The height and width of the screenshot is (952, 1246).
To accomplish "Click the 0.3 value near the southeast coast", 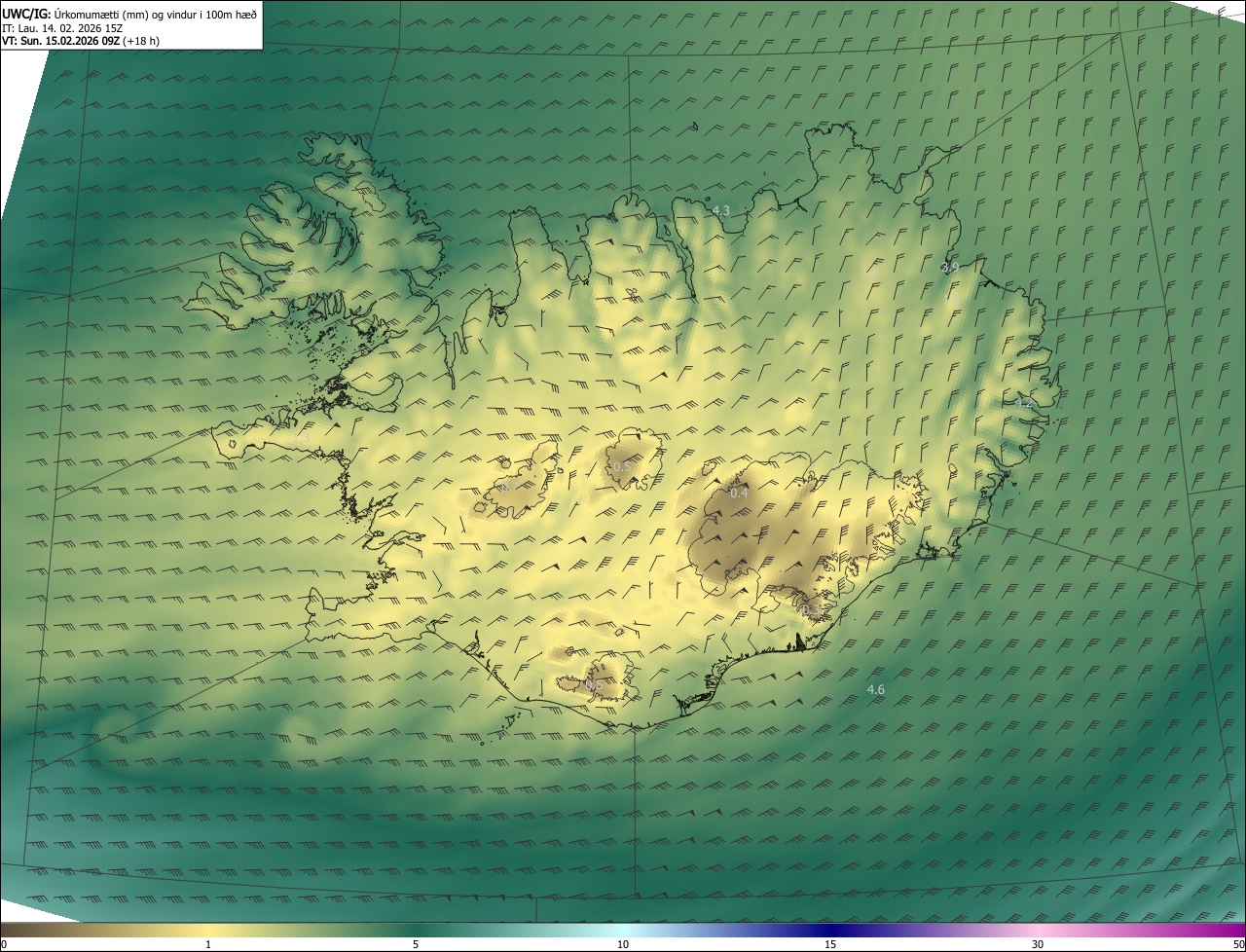I will click(x=810, y=609).
